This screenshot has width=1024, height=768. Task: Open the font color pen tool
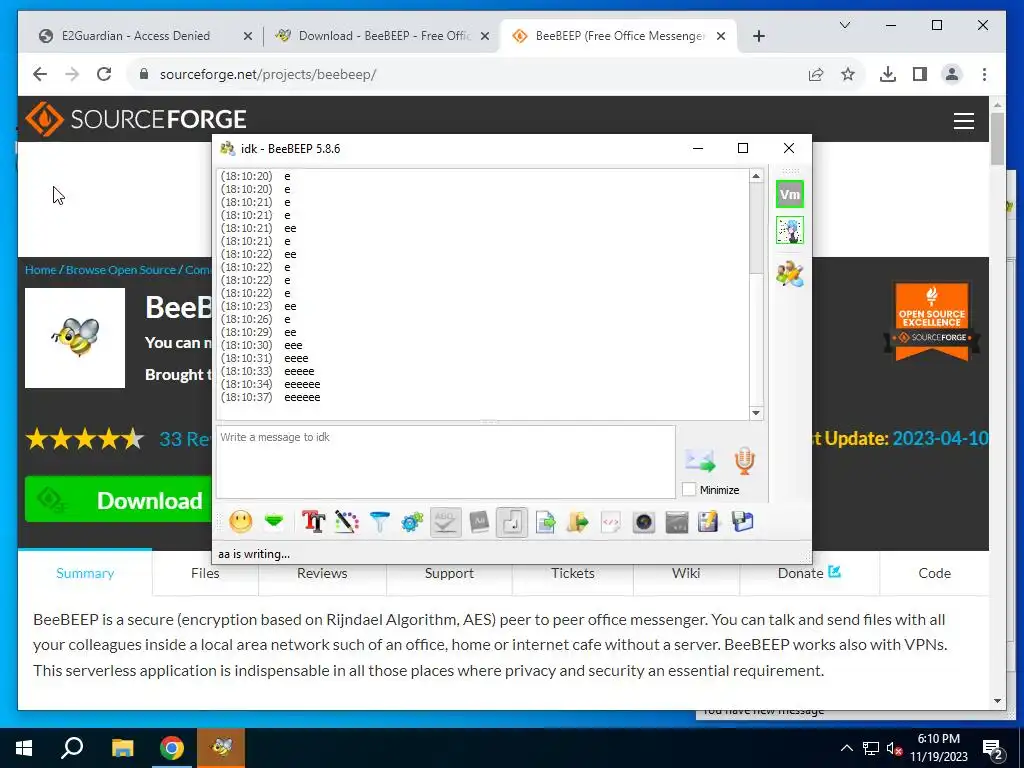pyautogui.click(x=347, y=522)
